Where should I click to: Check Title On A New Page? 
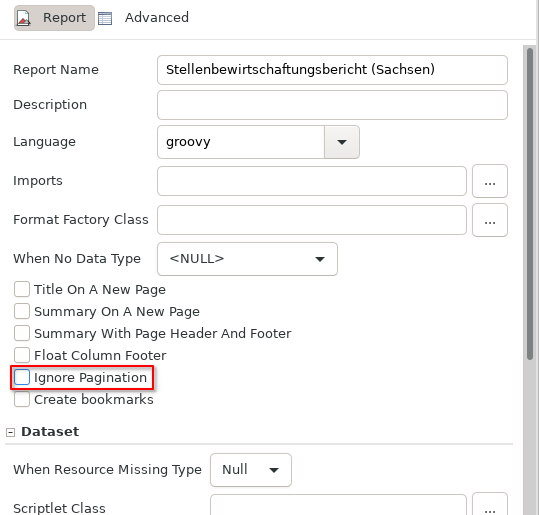coord(22,289)
